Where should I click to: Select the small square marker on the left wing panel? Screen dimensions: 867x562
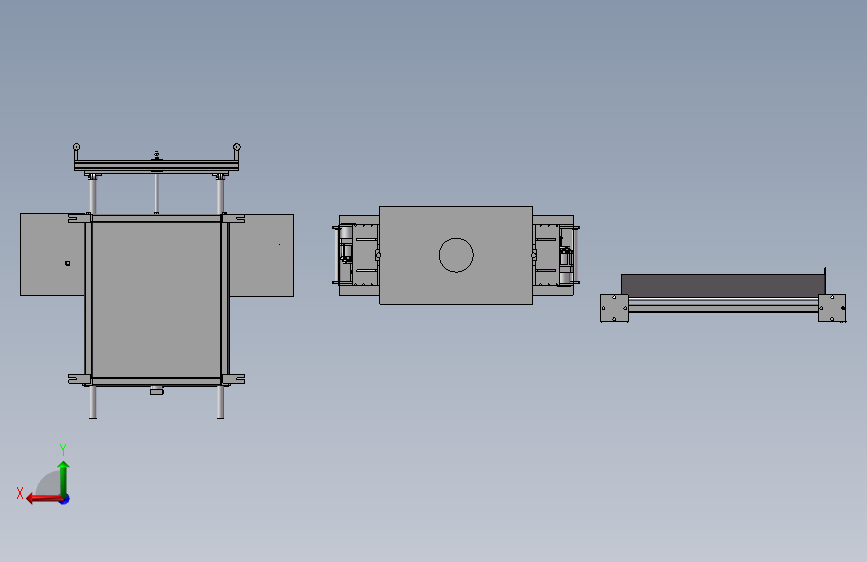pyautogui.click(x=67, y=263)
